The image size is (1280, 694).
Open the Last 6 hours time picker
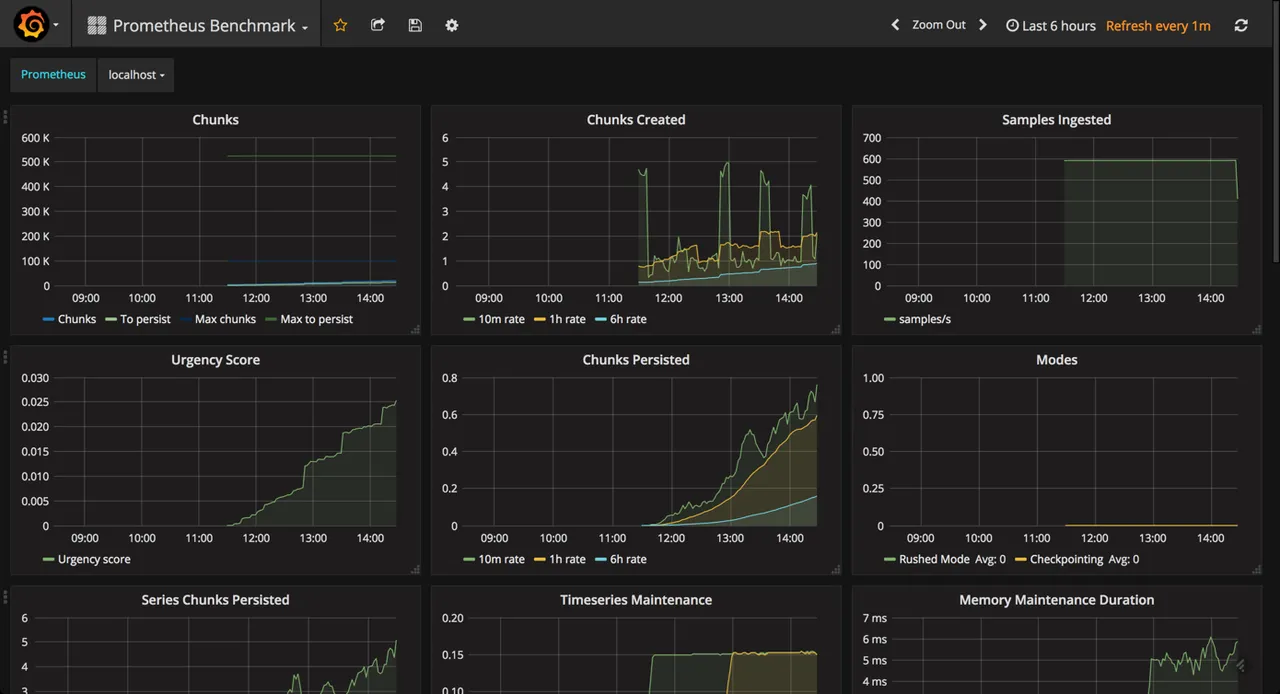click(1051, 25)
